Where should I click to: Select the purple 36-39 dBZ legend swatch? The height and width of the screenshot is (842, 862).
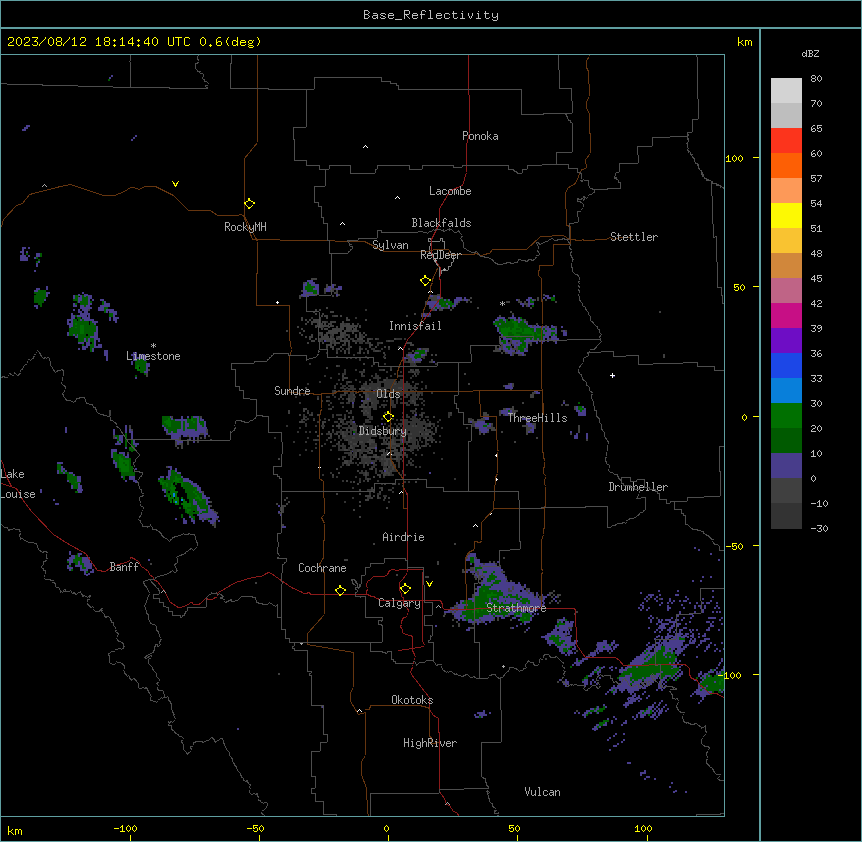[786, 341]
